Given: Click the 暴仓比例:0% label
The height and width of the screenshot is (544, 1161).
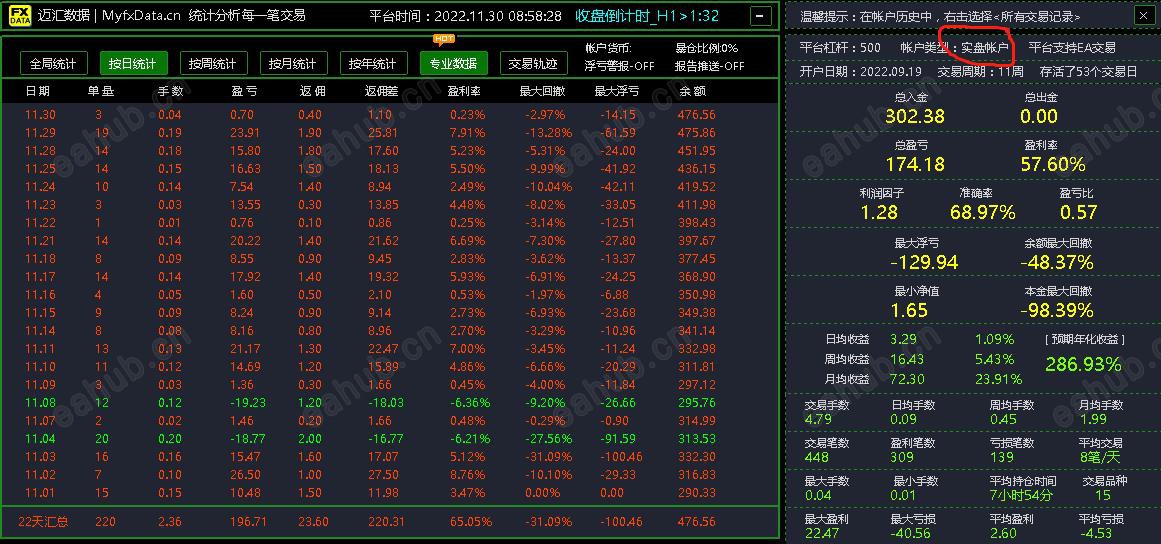Looking at the screenshot, I should point(707,48).
